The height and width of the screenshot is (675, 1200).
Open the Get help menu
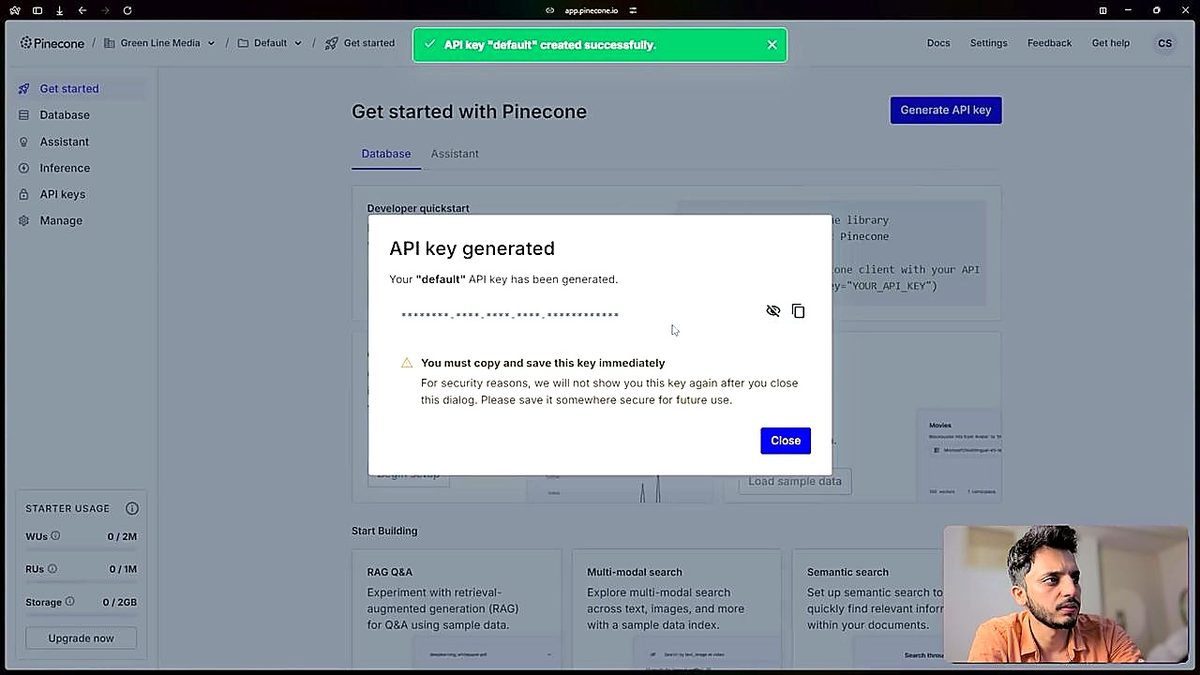pyautogui.click(x=1110, y=43)
